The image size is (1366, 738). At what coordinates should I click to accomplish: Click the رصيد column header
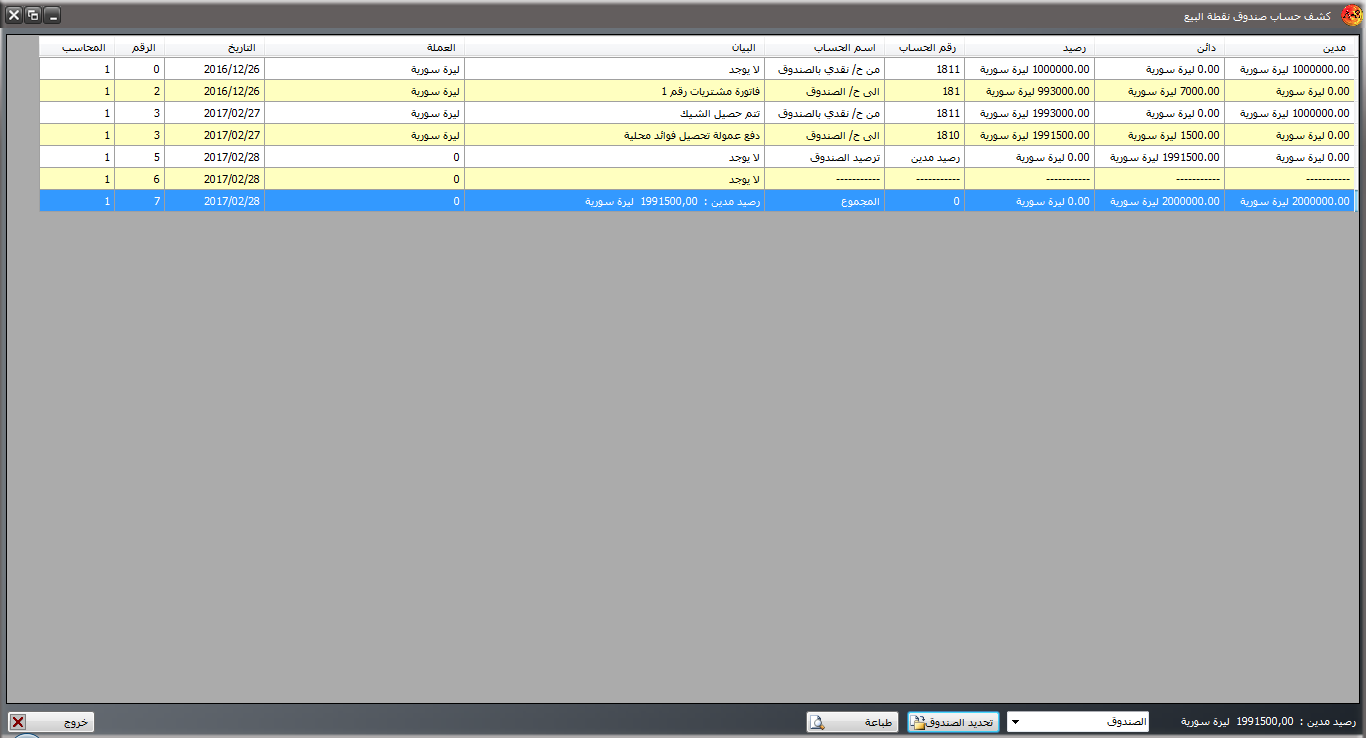point(1029,47)
